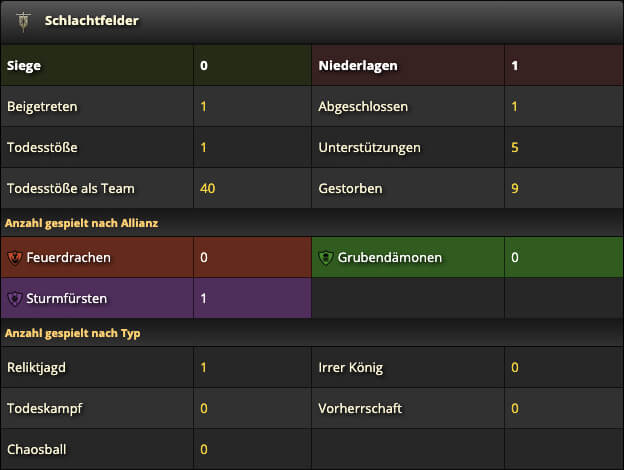Screen dimensions: 624x470
Task: Click the Anzahl gespielt nach Typ heading
Action: [x=72, y=333]
